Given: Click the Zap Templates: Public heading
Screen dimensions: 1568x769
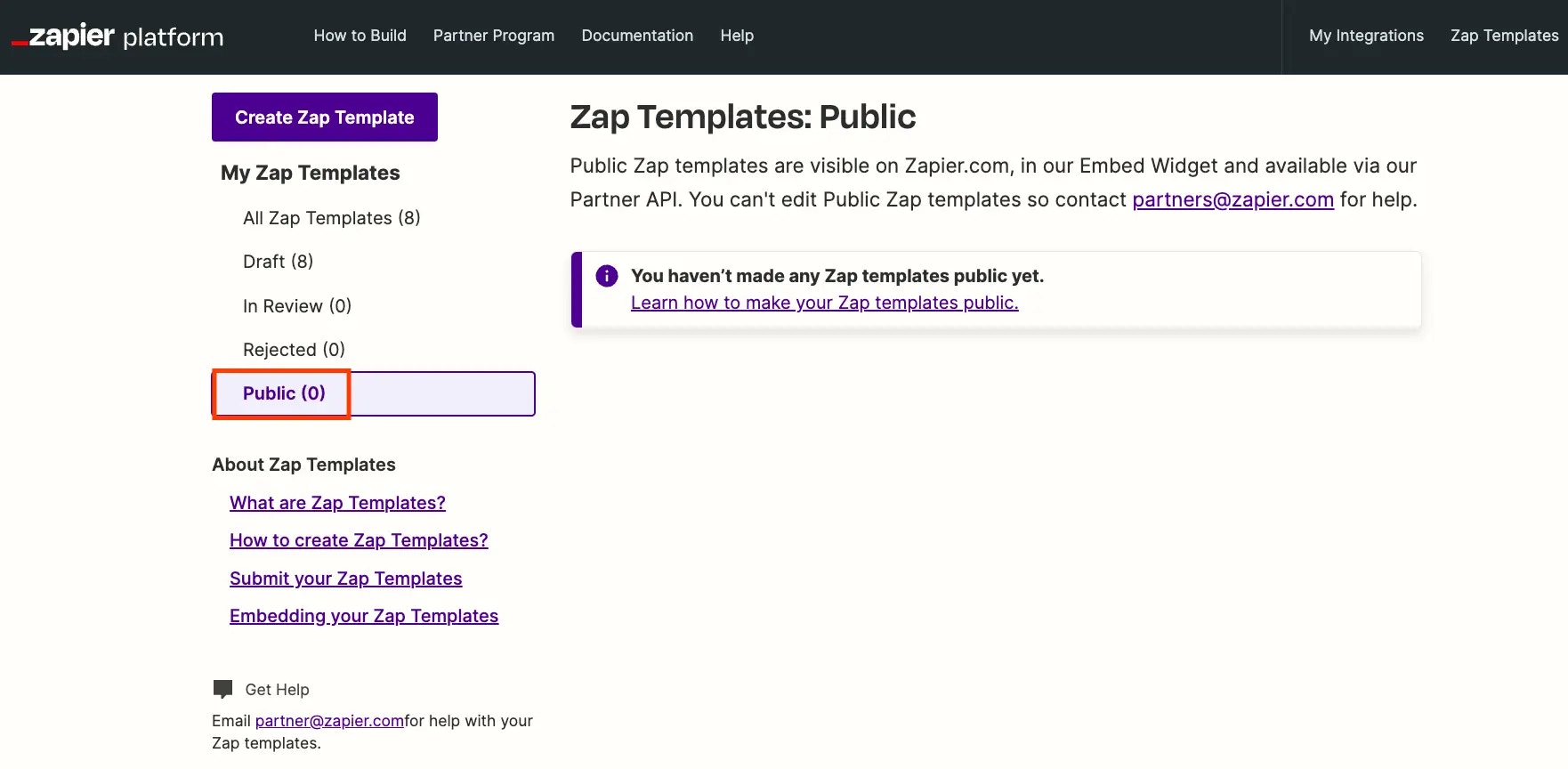Looking at the screenshot, I should (x=743, y=117).
